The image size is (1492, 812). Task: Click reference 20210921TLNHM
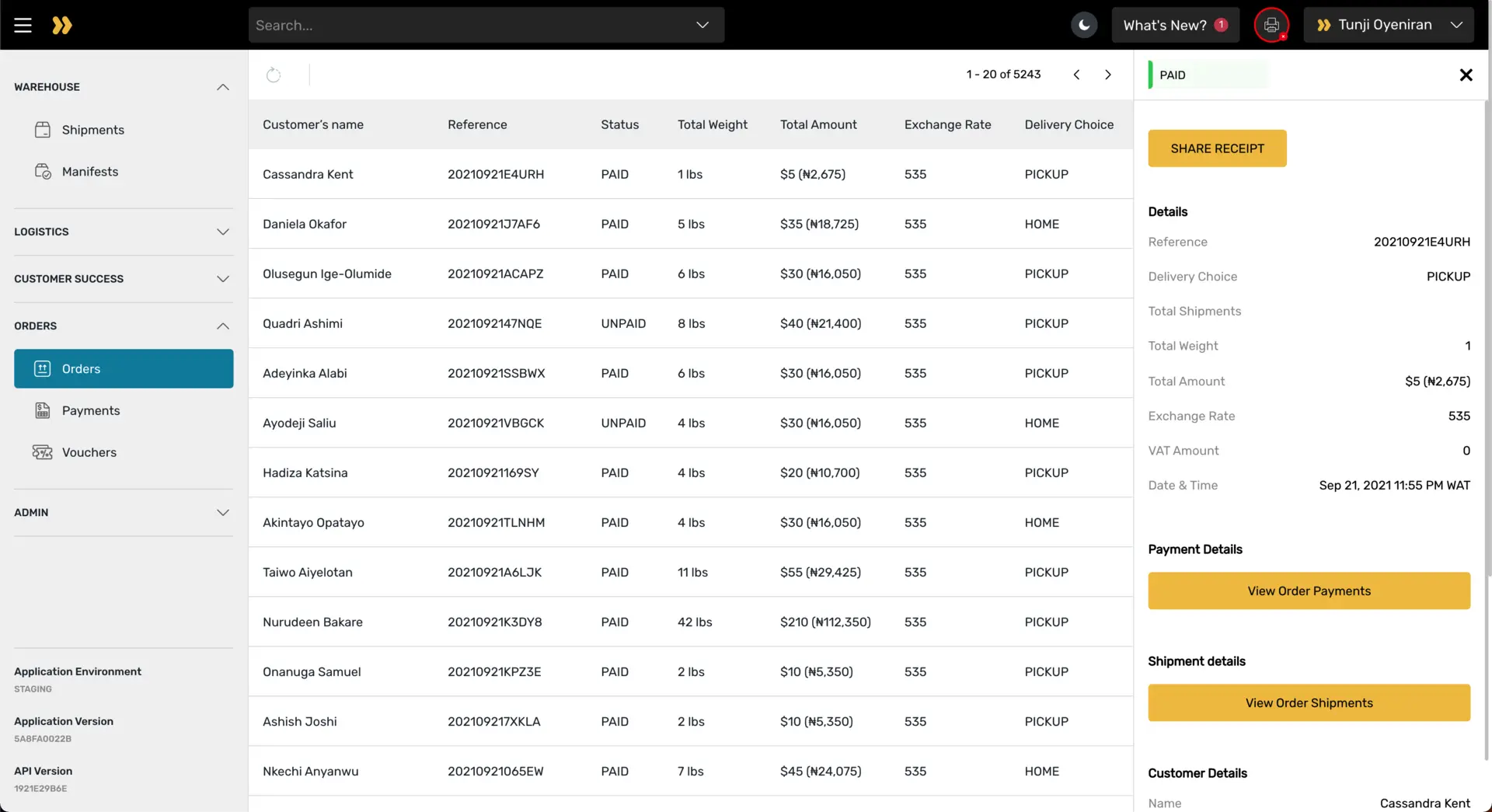496,522
